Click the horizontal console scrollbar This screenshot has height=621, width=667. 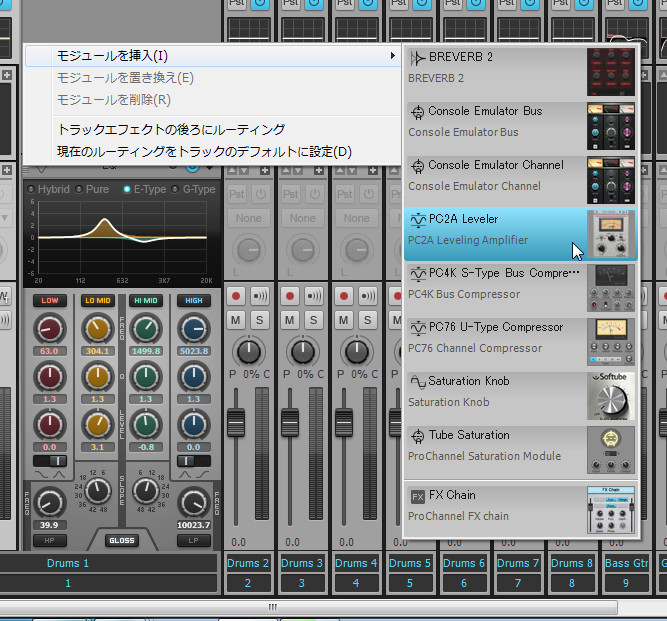tap(308, 607)
